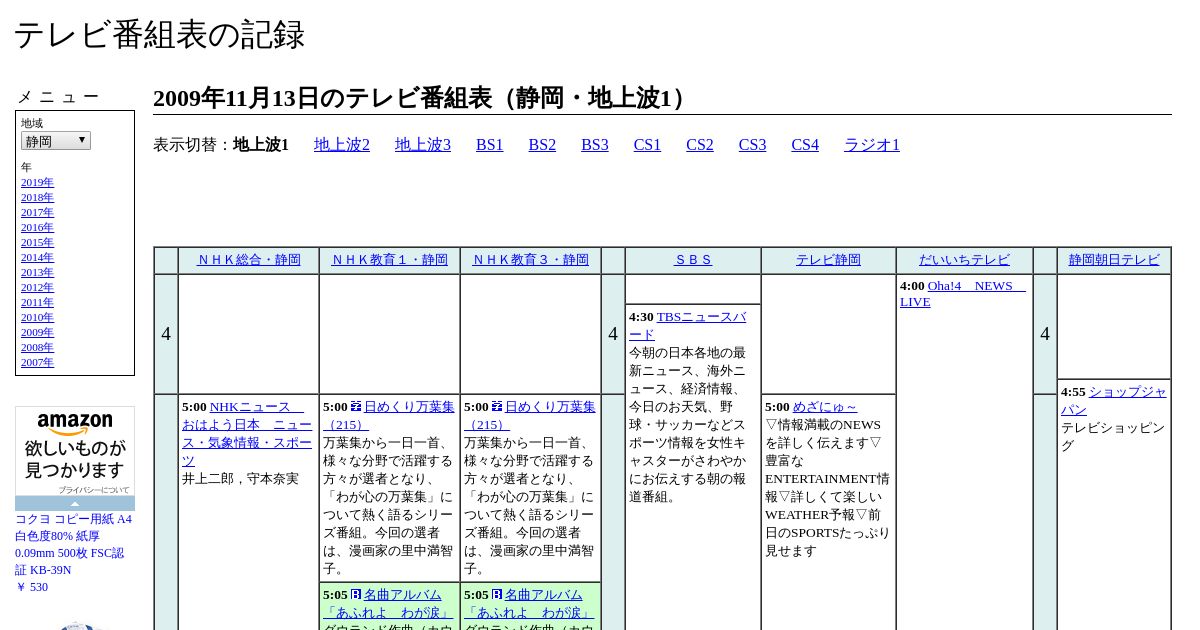Select year 2009年 in the menu
This screenshot has width=1200, height=630.
coord(37,333)
